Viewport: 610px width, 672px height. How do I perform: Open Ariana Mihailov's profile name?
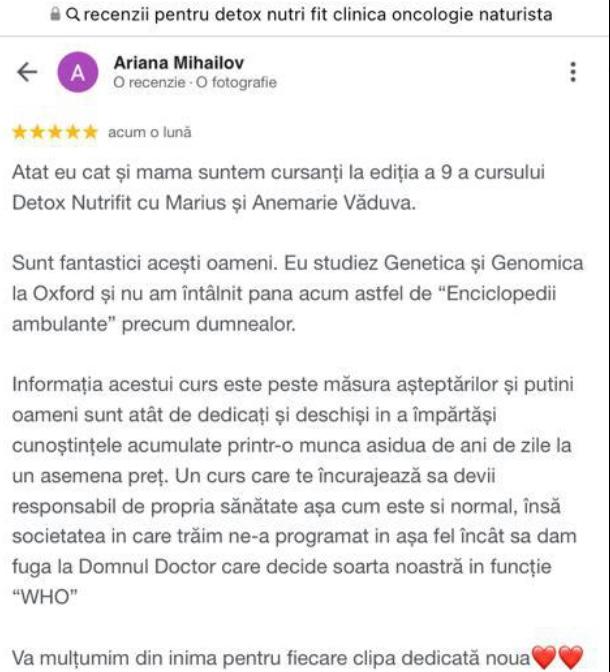[x=179, y=63]
